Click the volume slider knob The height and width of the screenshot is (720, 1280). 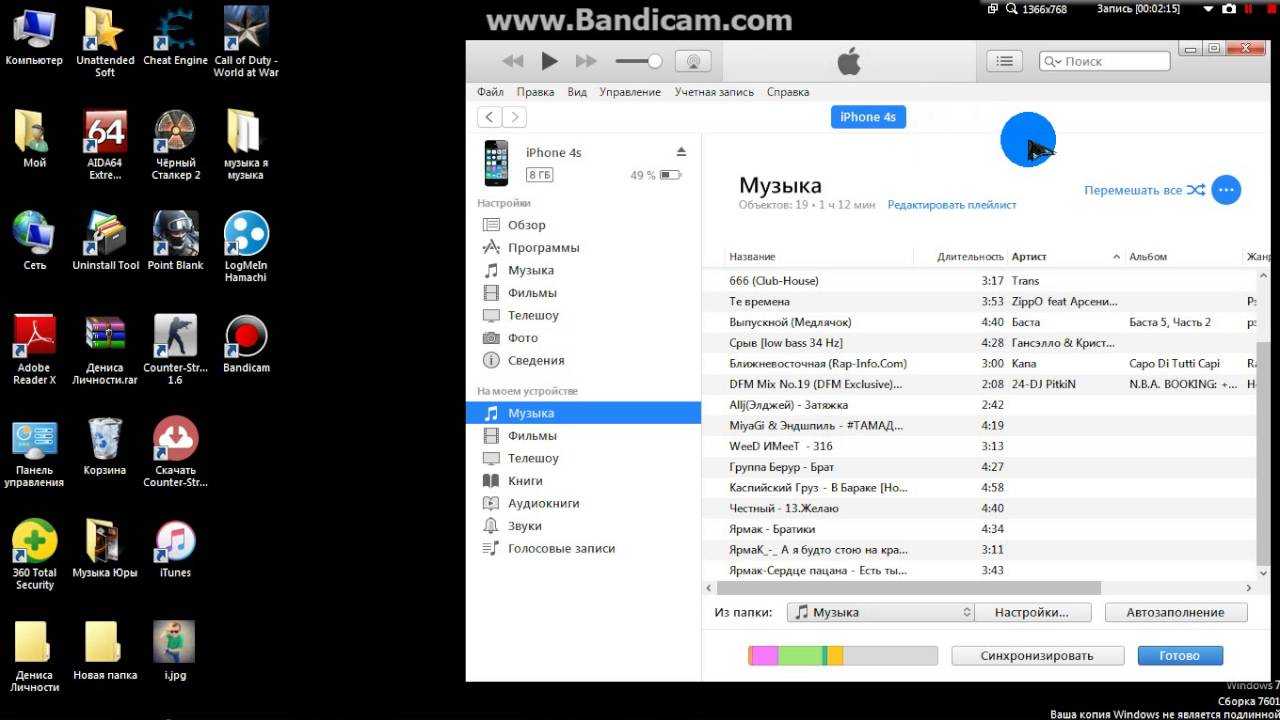pyautogui.click(x=655, y=61)
